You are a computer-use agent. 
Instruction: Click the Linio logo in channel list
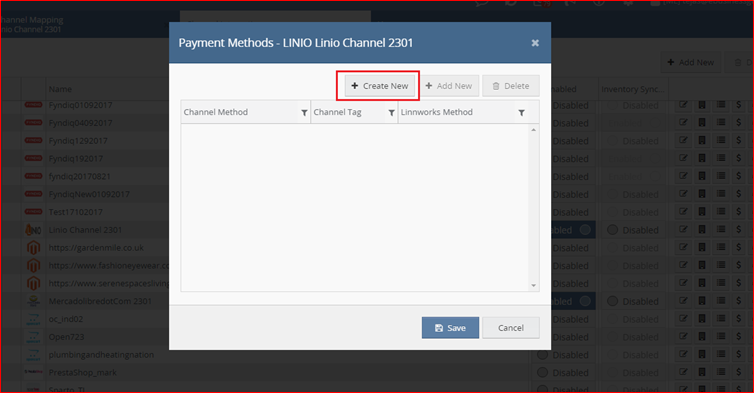click(33, 230)
